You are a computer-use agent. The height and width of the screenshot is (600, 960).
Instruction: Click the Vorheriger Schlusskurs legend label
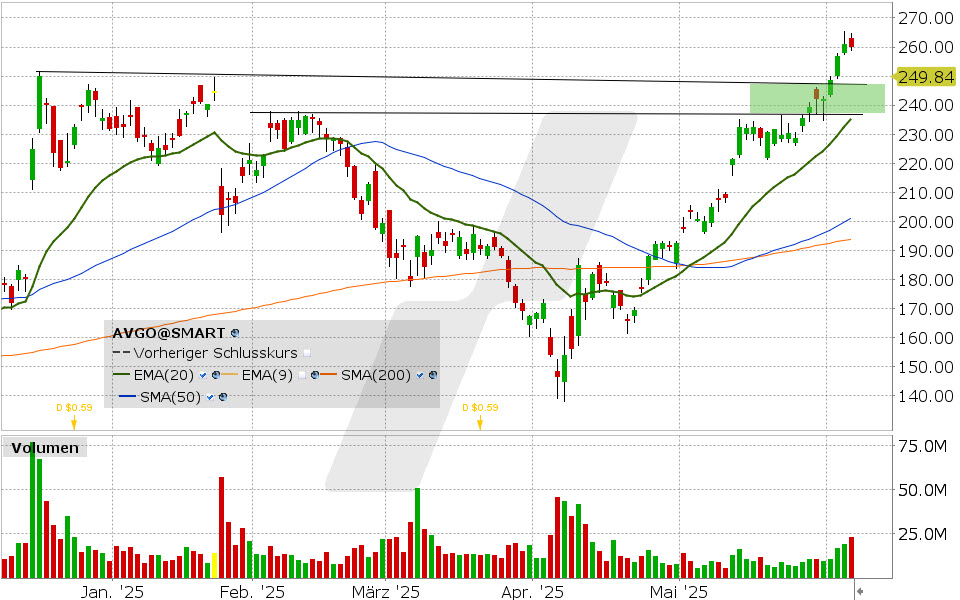click(216, 353)
